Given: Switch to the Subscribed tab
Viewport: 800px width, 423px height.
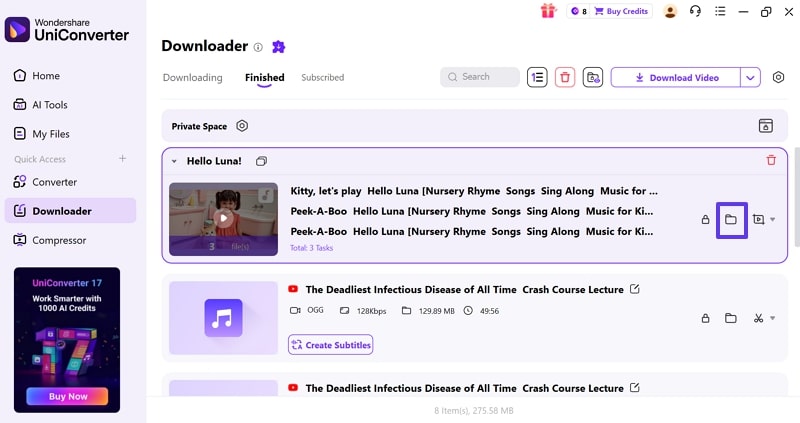Looking at the screenshot, I should 322,78.
